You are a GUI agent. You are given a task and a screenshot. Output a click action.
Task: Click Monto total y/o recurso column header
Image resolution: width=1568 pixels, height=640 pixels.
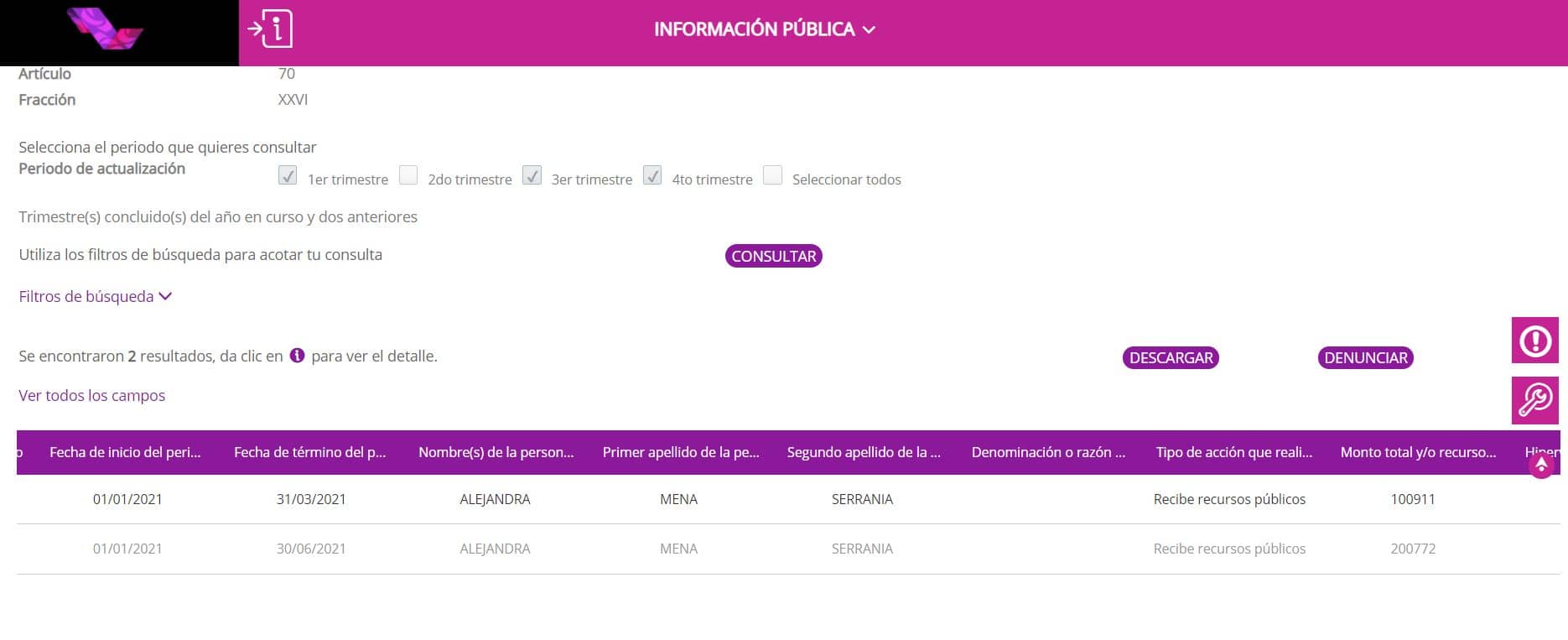click(x=1418, y=452)
